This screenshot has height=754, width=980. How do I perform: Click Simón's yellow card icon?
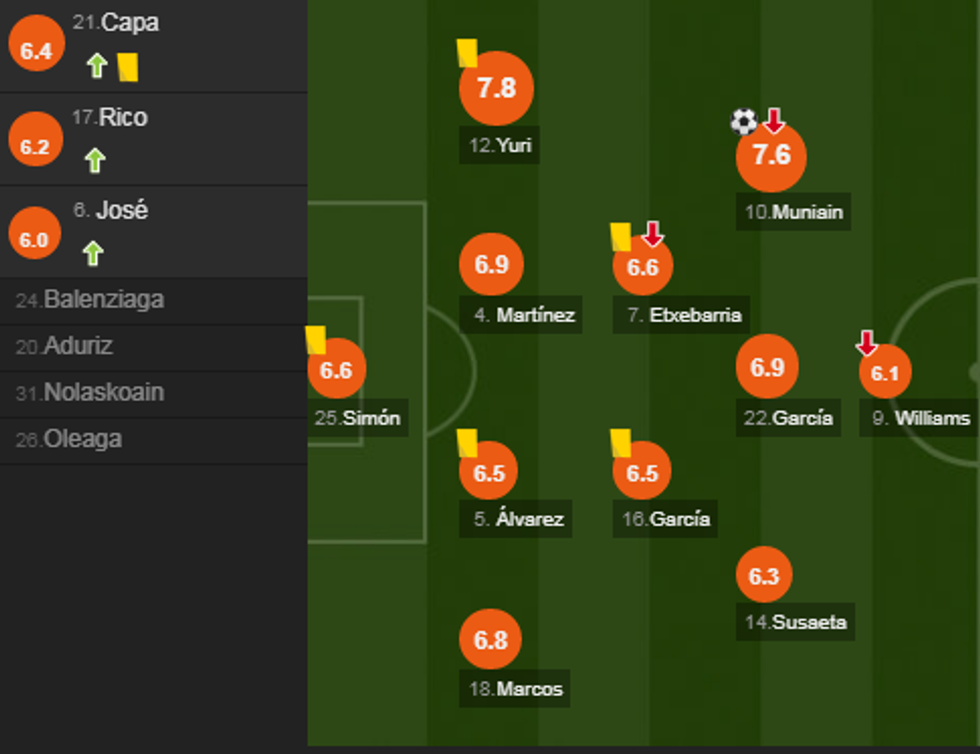[x=316, y=340]
